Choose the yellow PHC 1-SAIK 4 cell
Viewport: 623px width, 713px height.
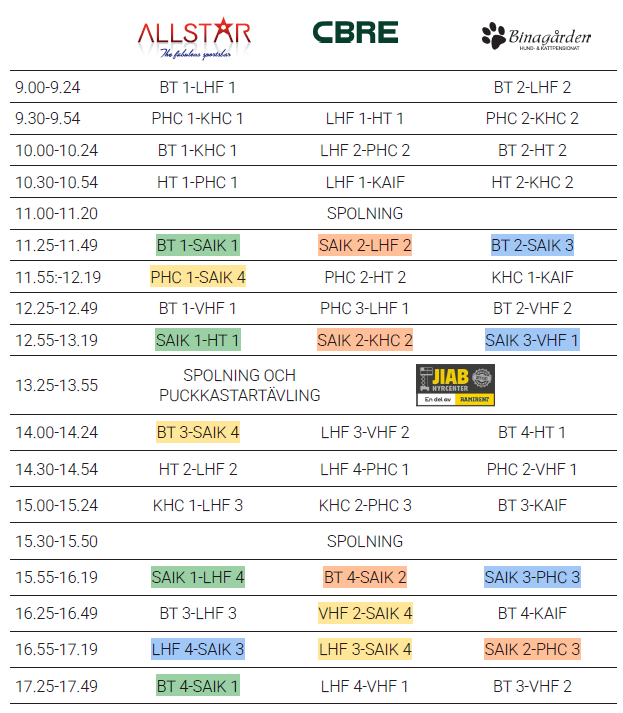197,277
